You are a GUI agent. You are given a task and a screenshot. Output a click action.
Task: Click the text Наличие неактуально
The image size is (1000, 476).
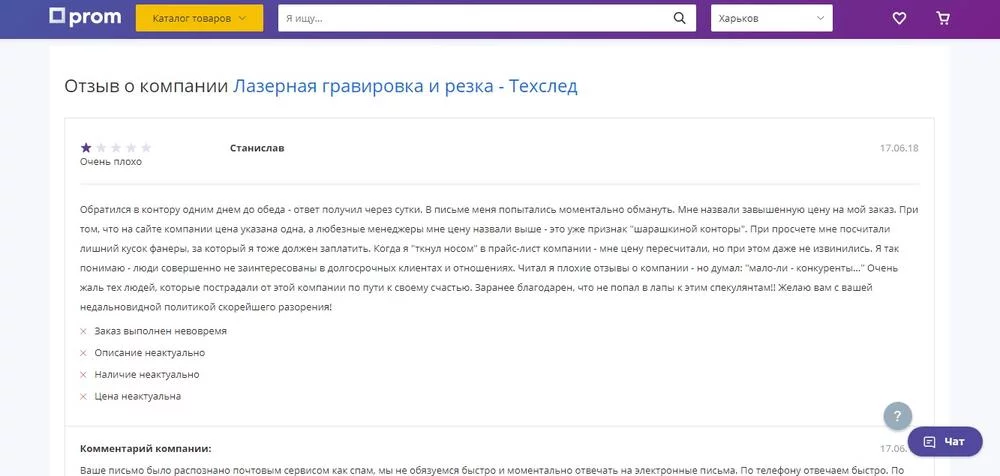pos(147,375)
